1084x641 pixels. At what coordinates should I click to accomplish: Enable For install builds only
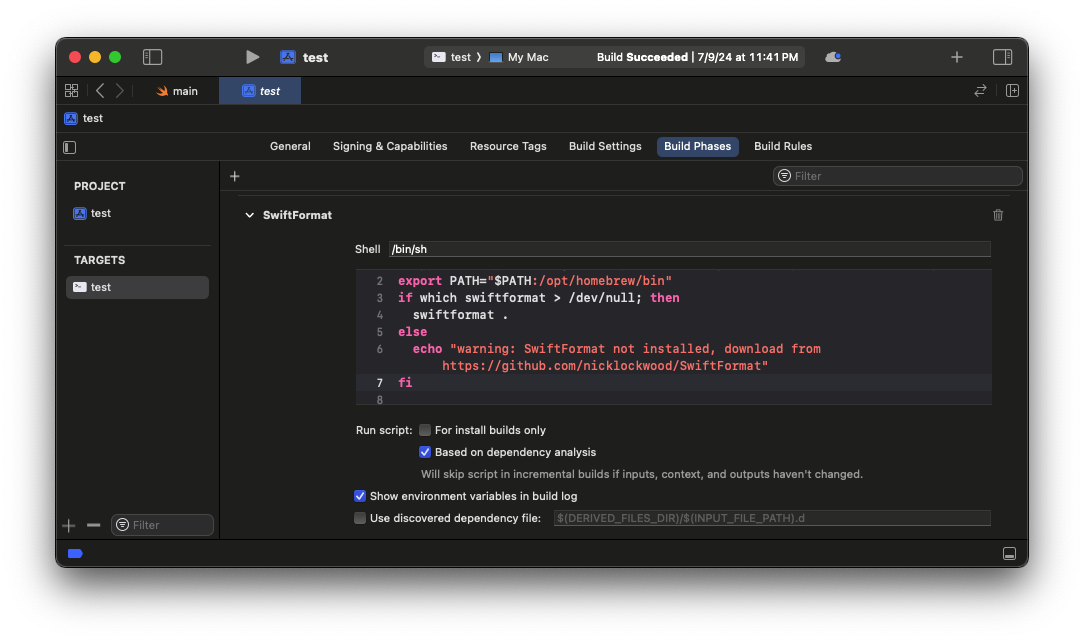click(425, 430)
